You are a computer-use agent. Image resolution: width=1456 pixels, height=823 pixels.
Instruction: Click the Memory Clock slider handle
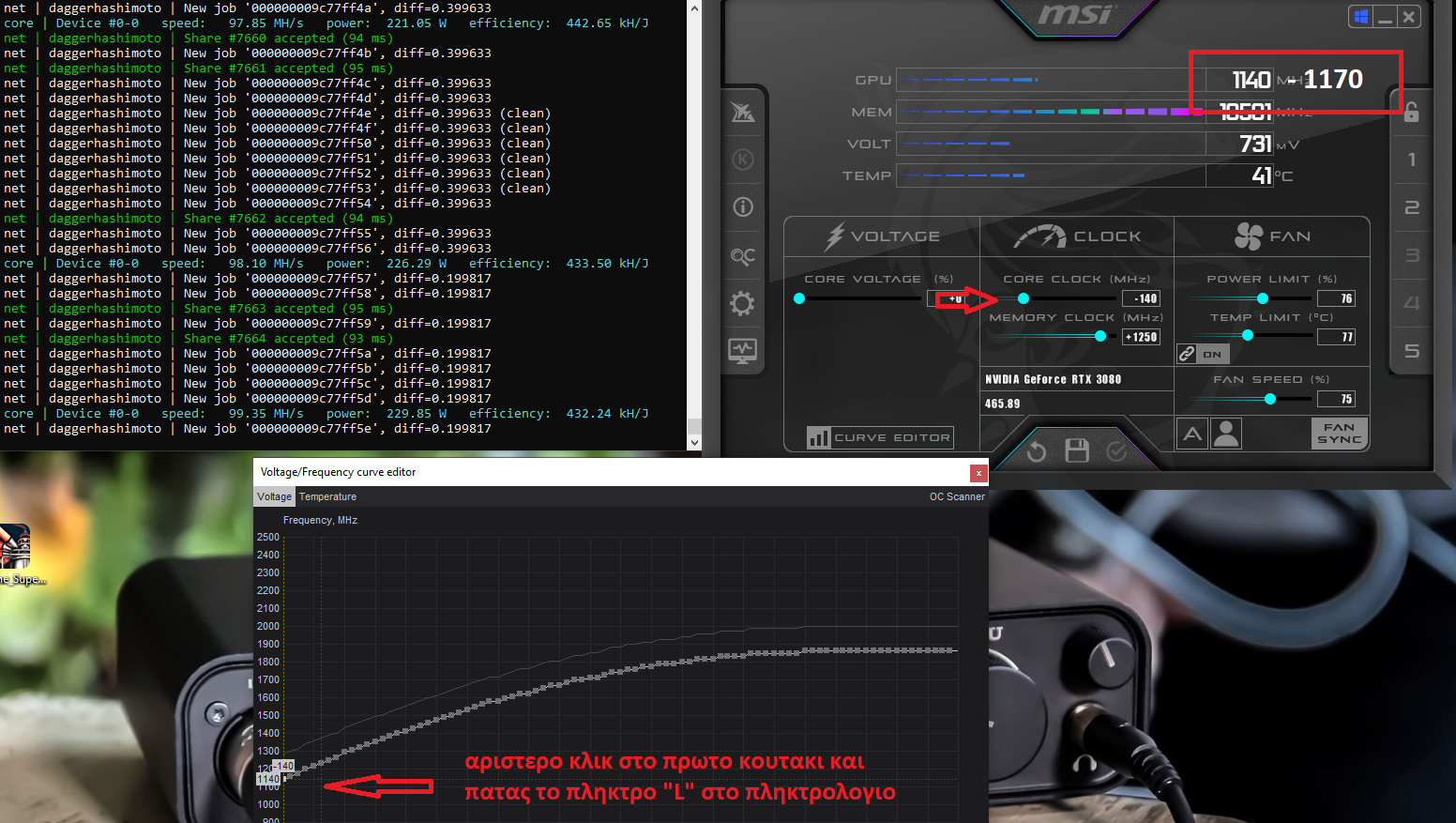[x=1100, y=336]
